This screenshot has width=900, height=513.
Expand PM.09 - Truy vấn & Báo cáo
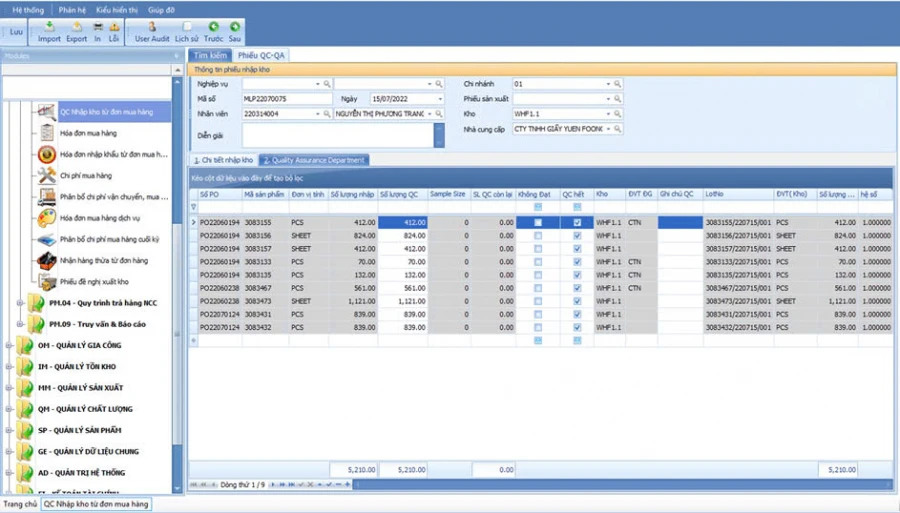click(20, 324)
